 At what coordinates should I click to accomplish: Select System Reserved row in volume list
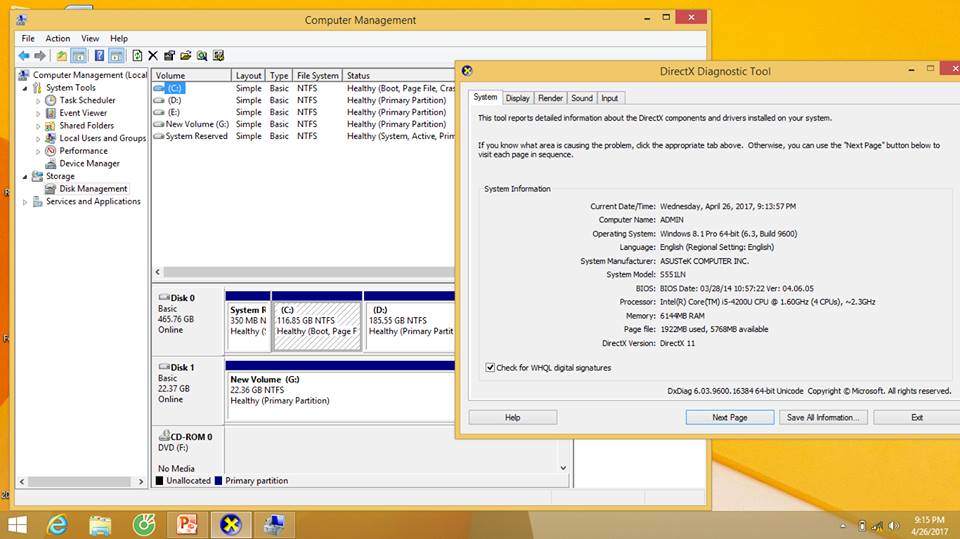tap(303, 136)
